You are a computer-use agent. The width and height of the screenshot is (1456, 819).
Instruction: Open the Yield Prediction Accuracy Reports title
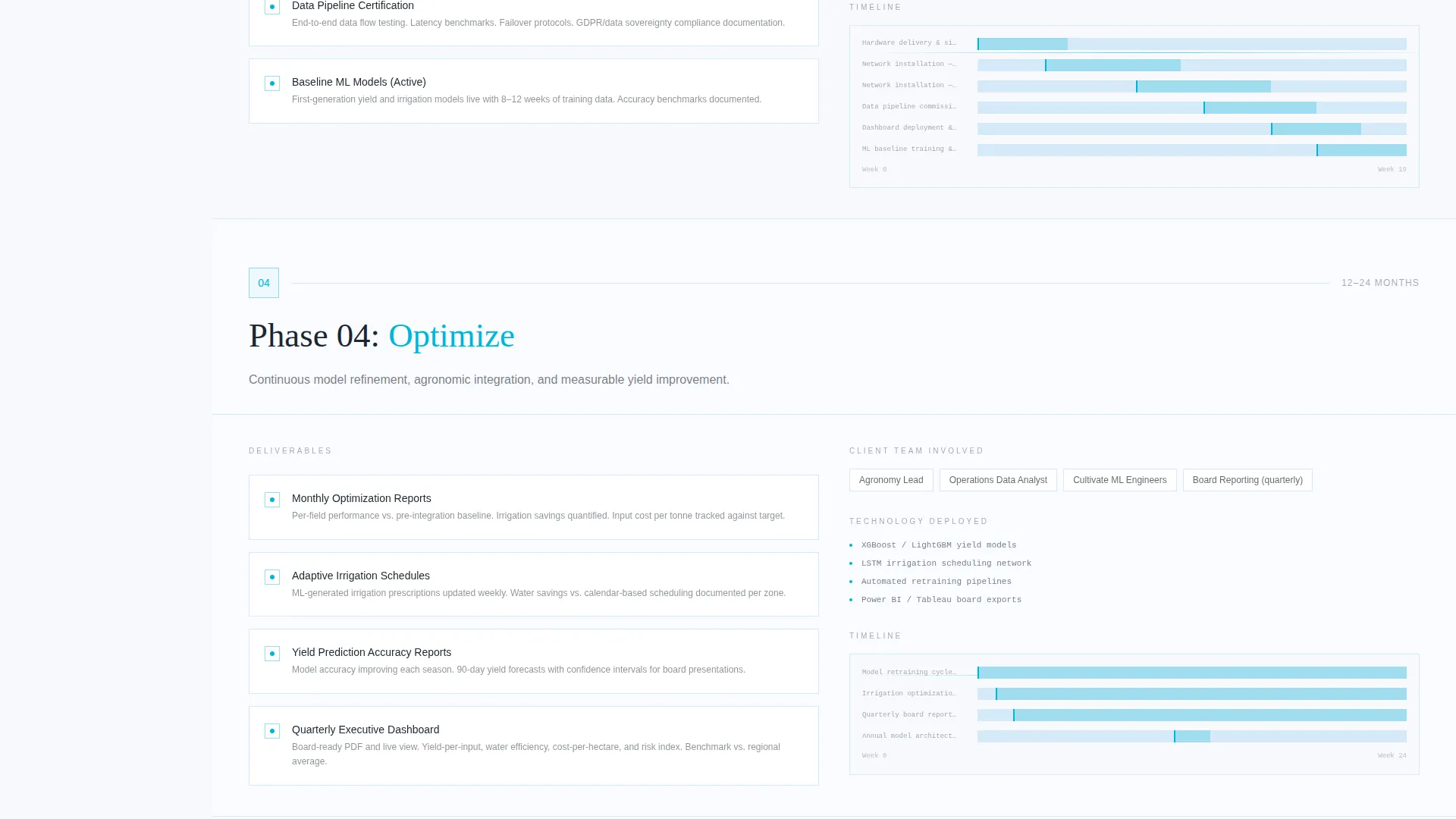371,652
